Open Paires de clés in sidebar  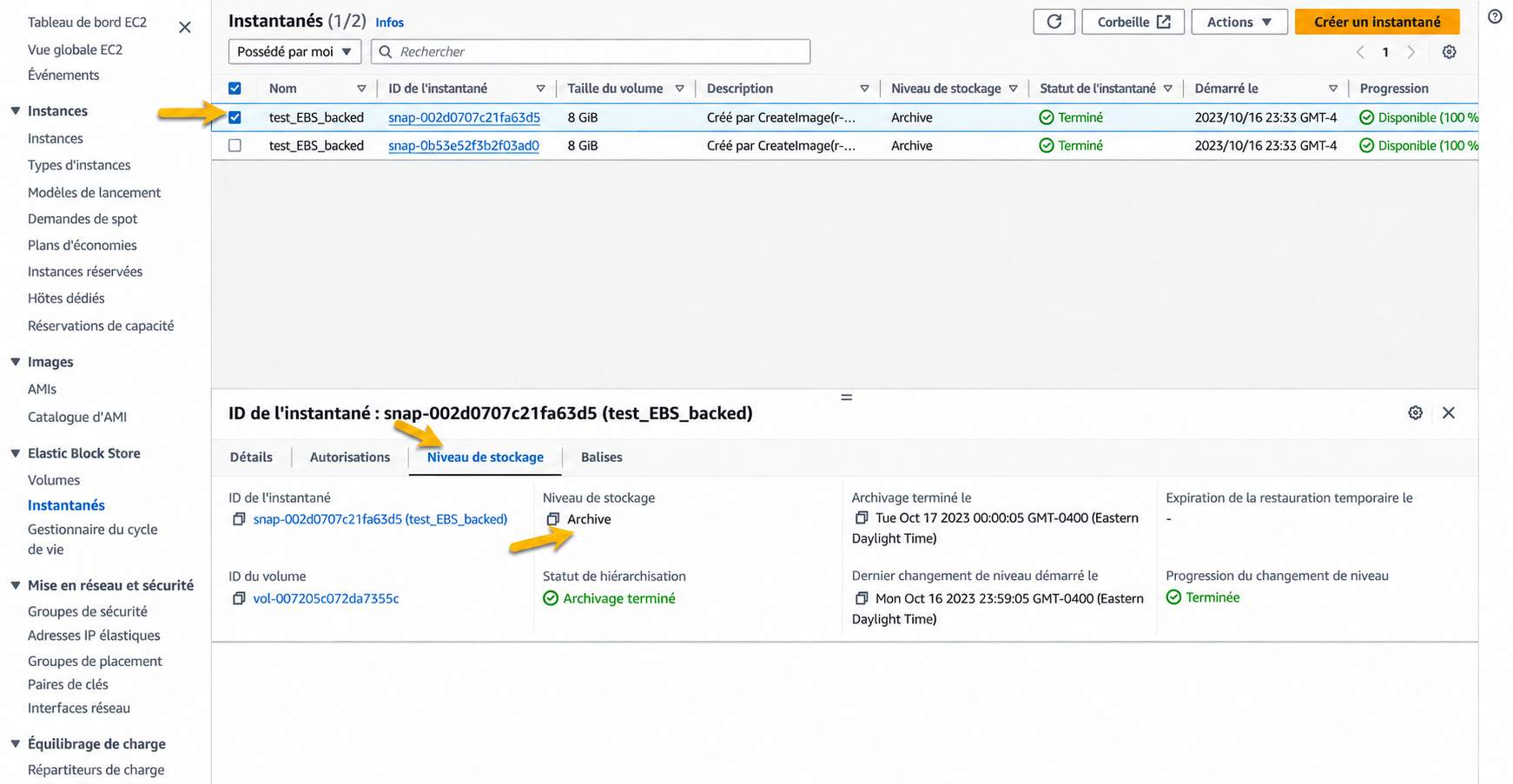point(68,684)
